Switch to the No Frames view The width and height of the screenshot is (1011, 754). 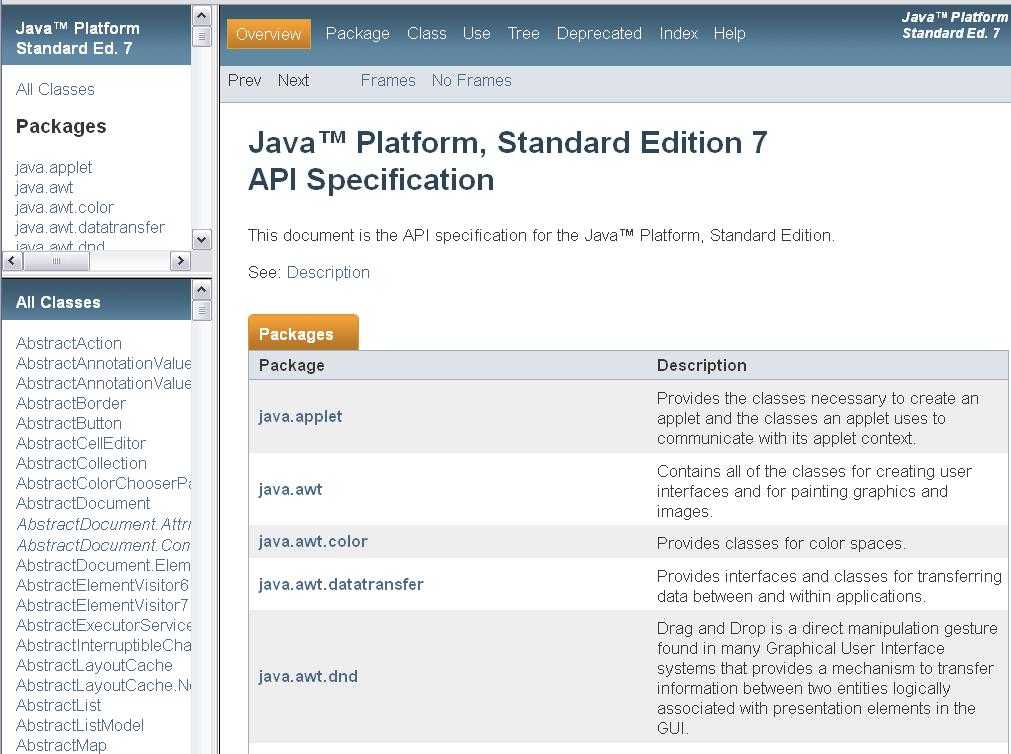click(471, 81)
